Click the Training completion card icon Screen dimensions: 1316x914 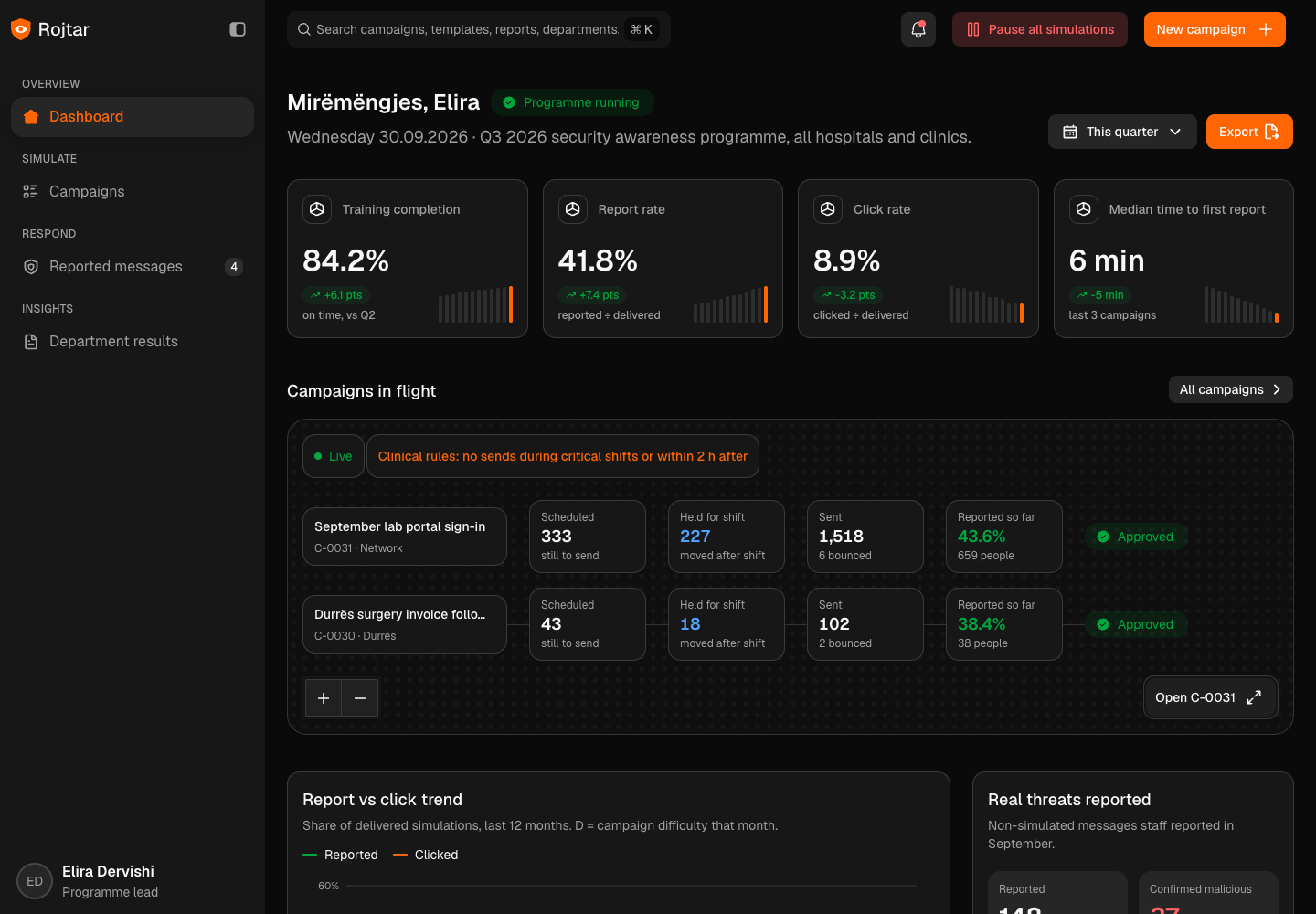[x=317, y=209]
